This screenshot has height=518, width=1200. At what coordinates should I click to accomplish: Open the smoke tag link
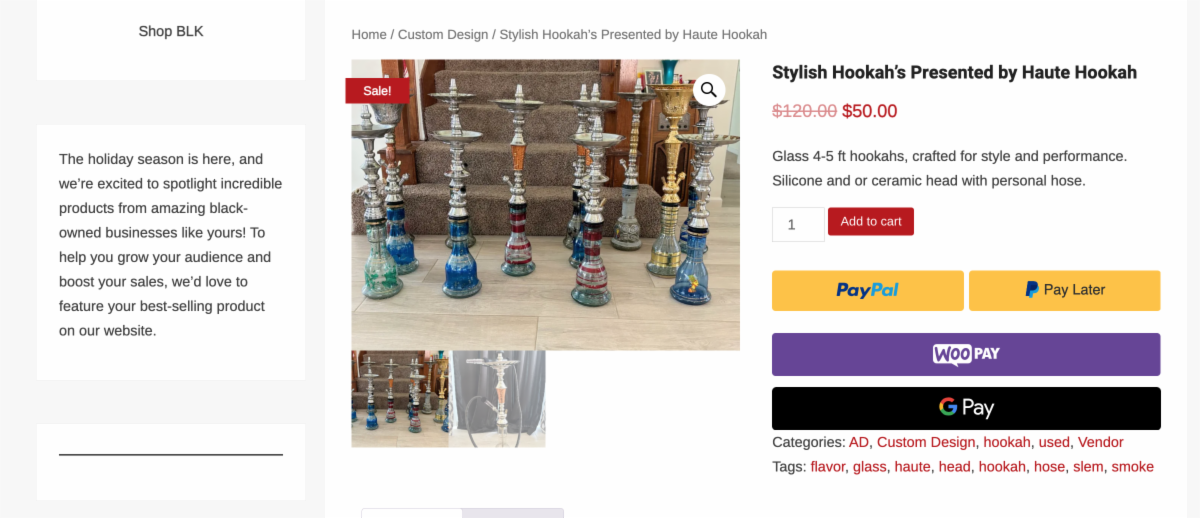click(x=1133, y=467)
